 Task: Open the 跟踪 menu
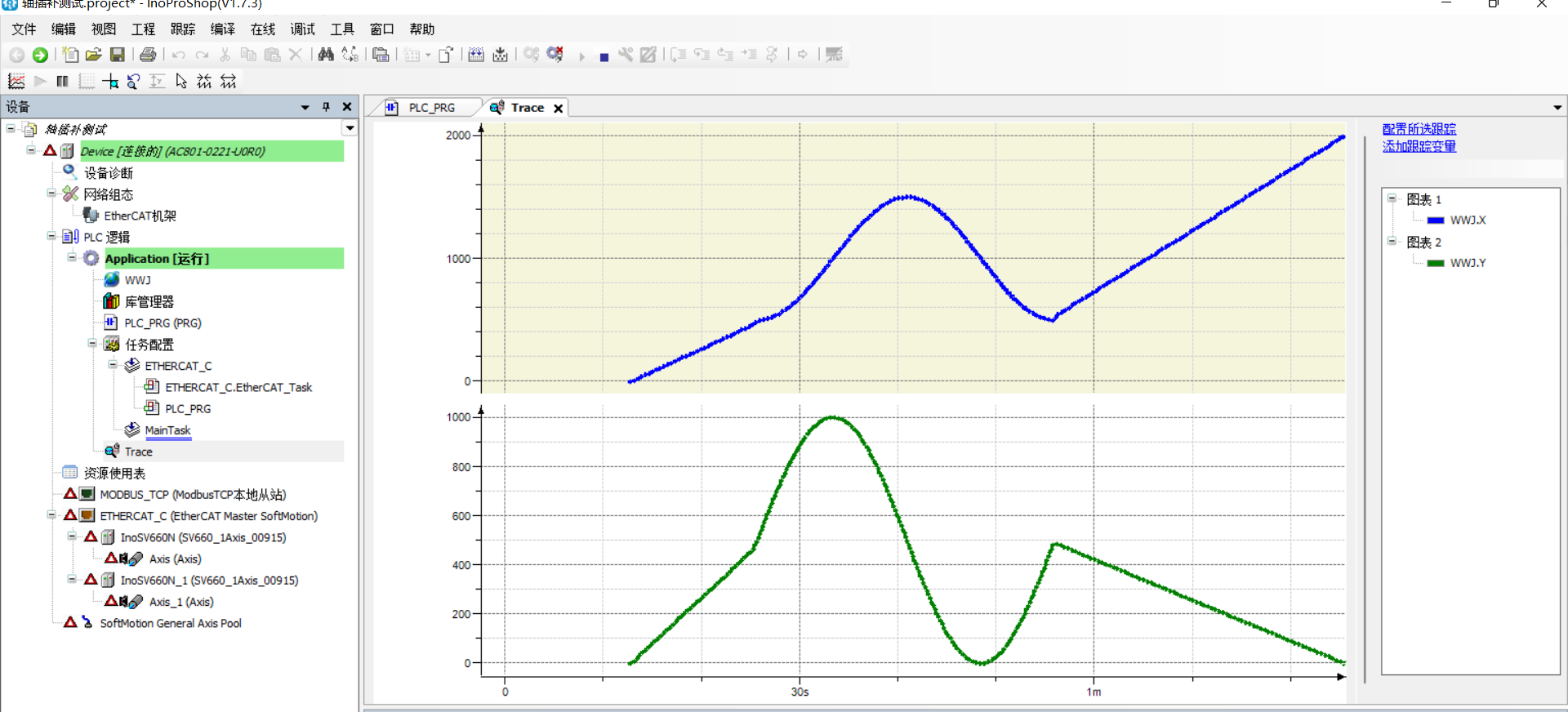(x=183, y=29)
